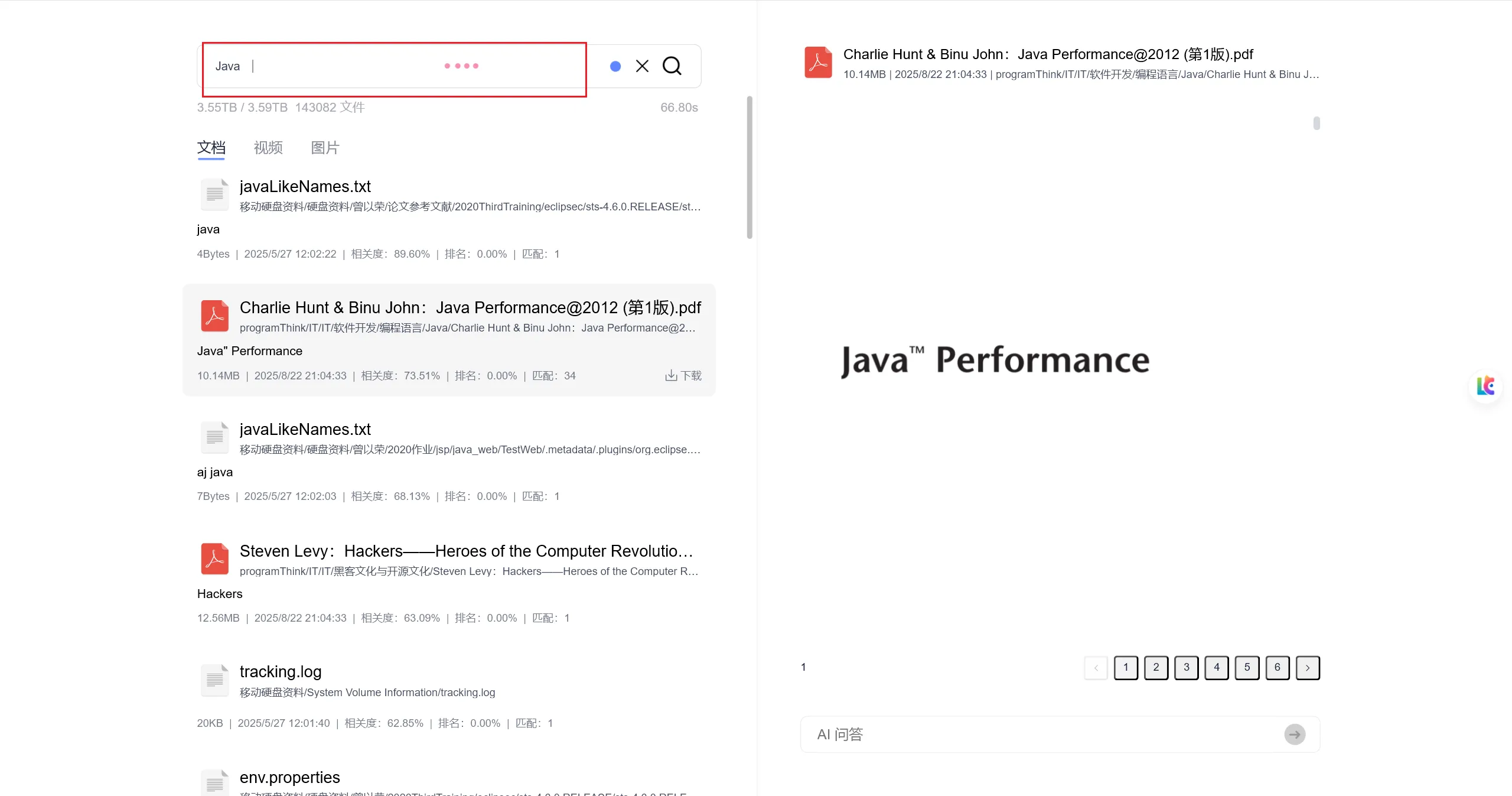The image size is (1512, 796).
Task: Jump to preview page 3
Action: [1186, 668]
